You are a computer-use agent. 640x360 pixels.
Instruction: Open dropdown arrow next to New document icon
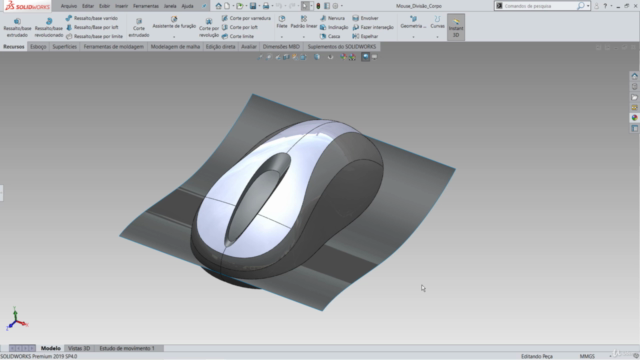(x=233, y=6)
